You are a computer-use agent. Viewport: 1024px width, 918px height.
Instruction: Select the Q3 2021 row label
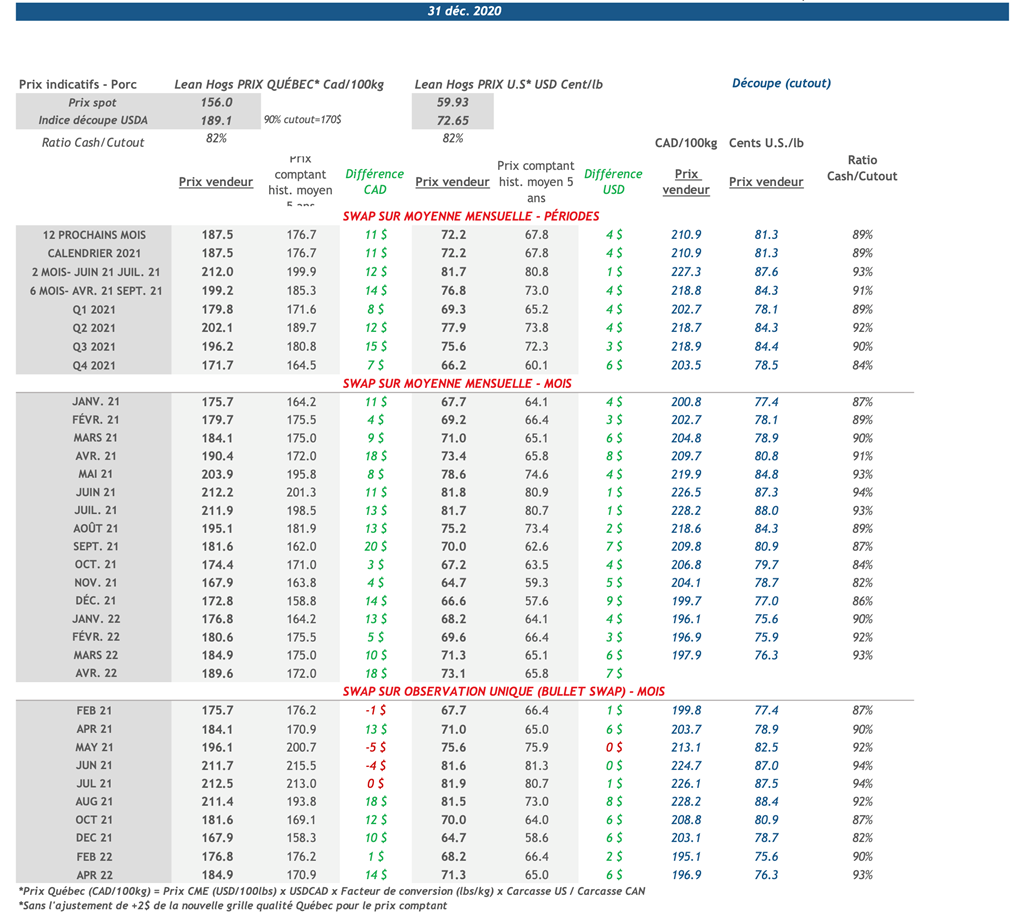(95, 347)
